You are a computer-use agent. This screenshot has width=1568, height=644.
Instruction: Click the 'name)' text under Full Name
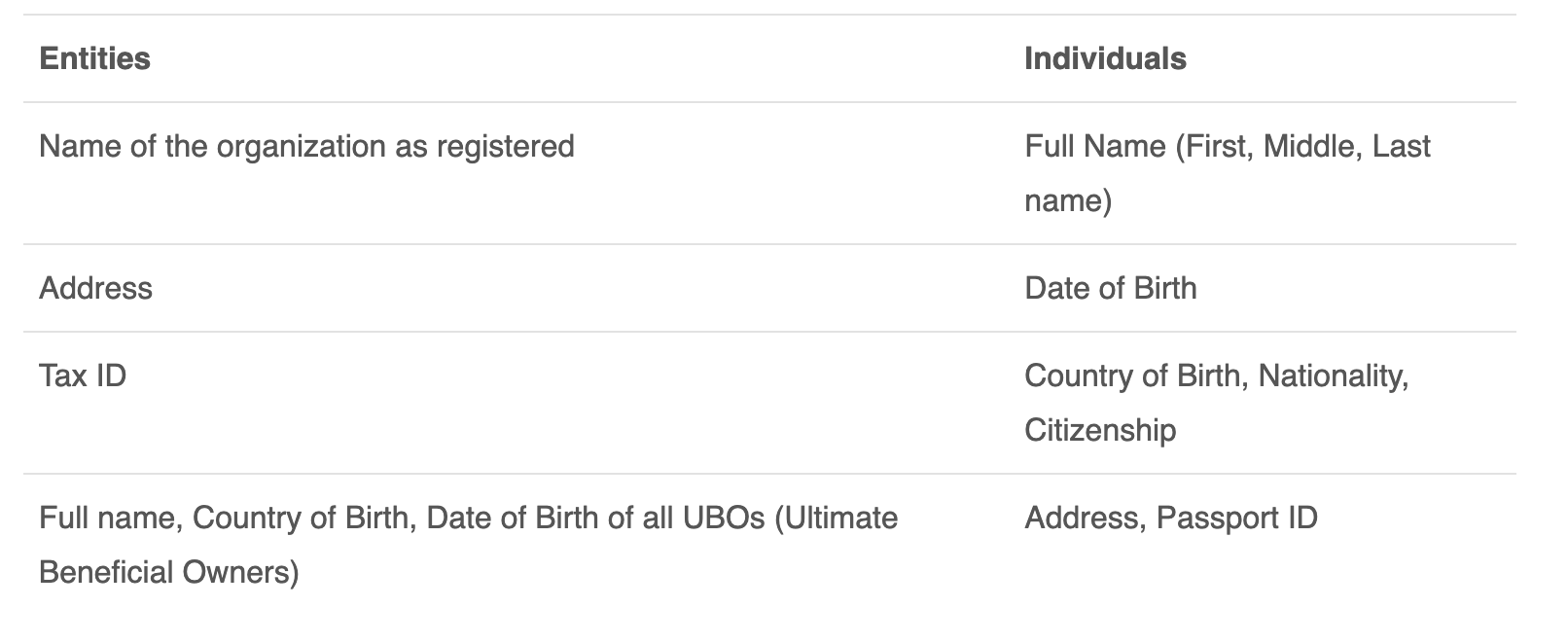[x=1068, y=200]
